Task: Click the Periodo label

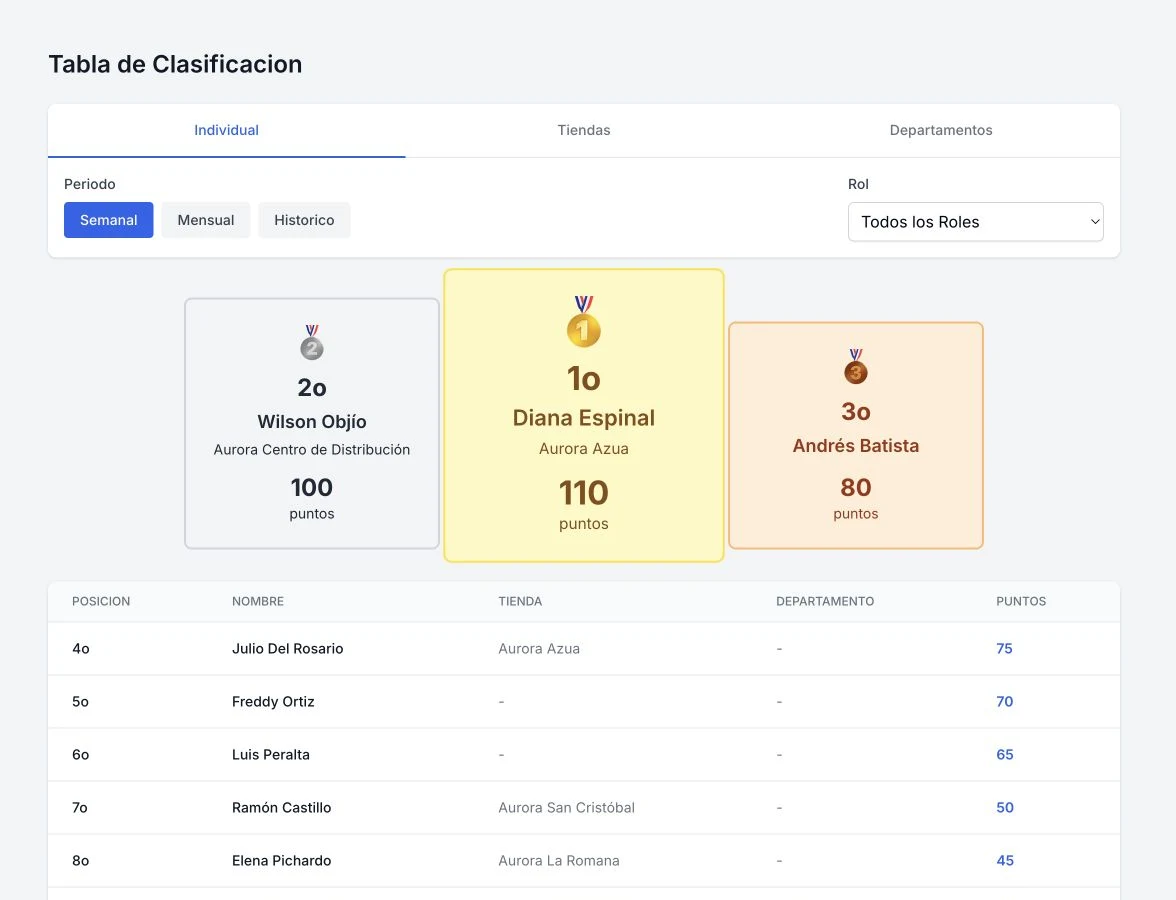Action: pos(89,184)
